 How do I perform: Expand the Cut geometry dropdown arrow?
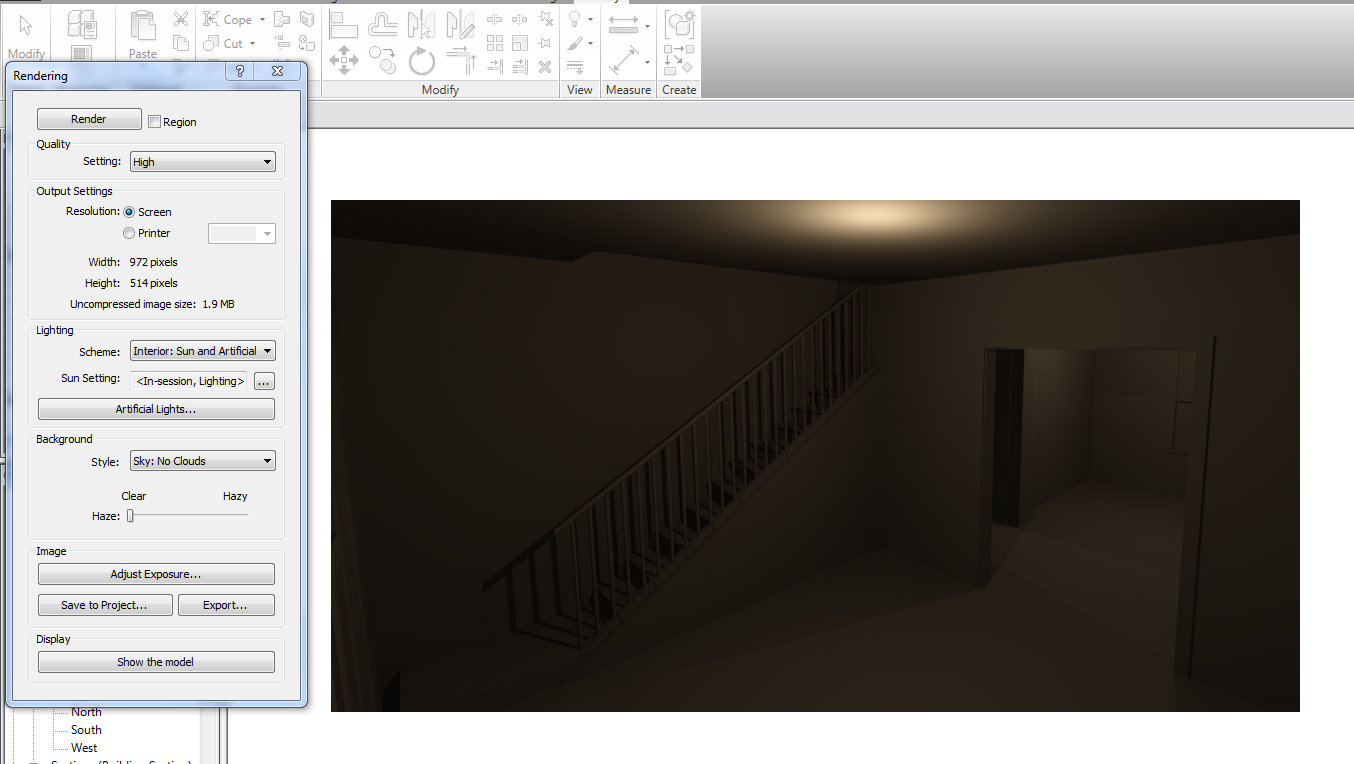click(x=253, y=43)
